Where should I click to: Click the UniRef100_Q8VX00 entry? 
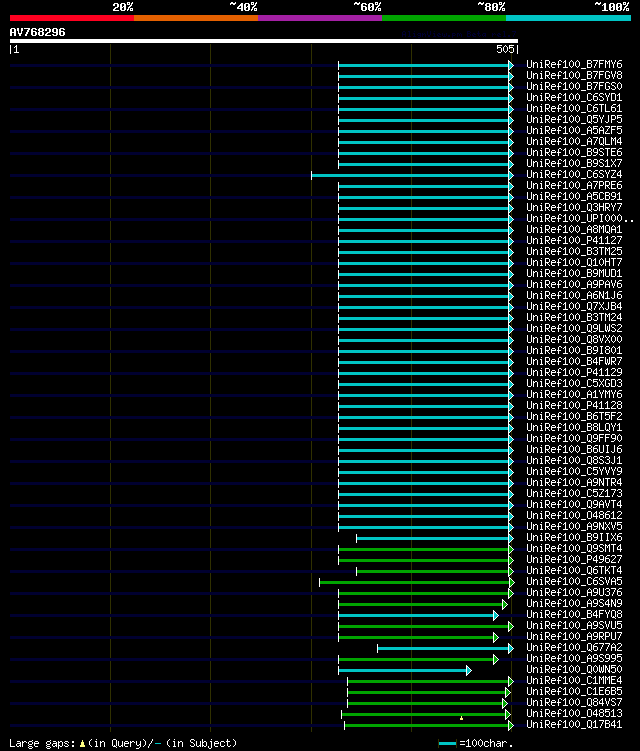point(574,340)
